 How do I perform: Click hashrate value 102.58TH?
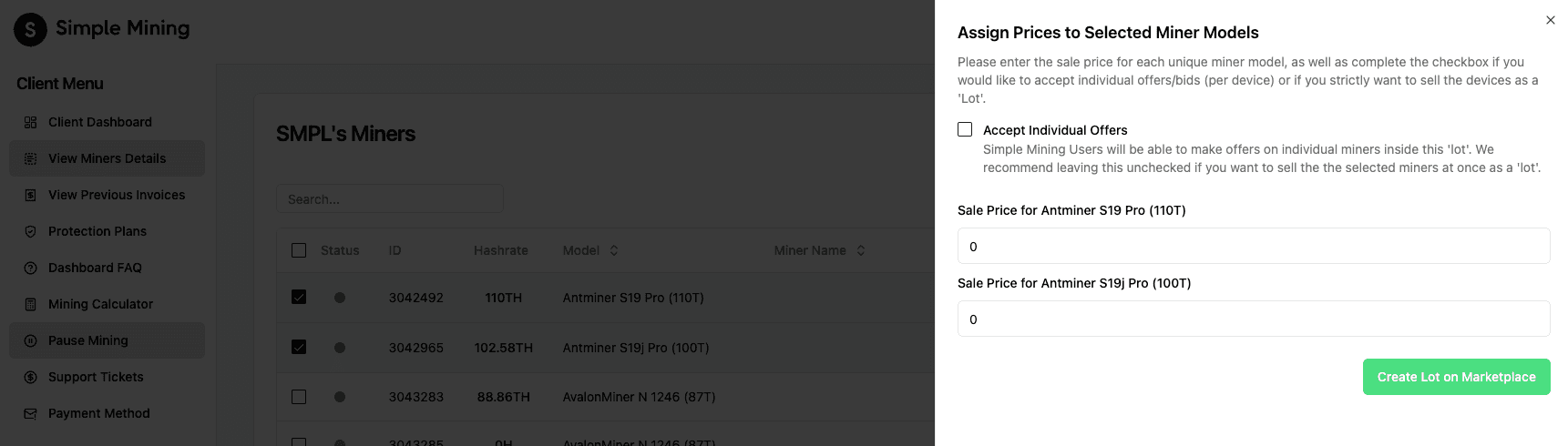click(x=504, y=348)
